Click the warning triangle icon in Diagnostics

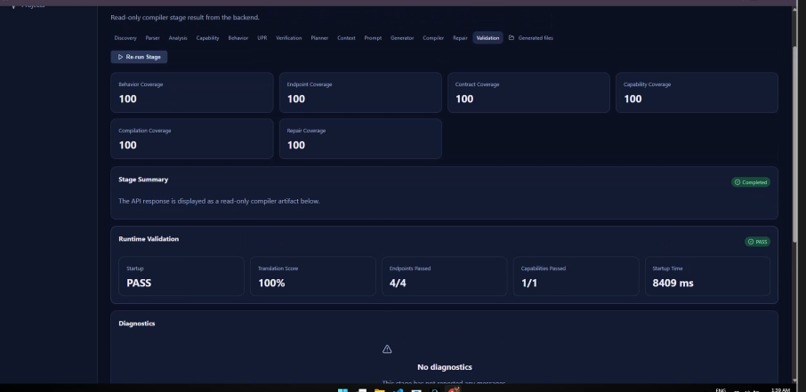click(x=387, y=349)
